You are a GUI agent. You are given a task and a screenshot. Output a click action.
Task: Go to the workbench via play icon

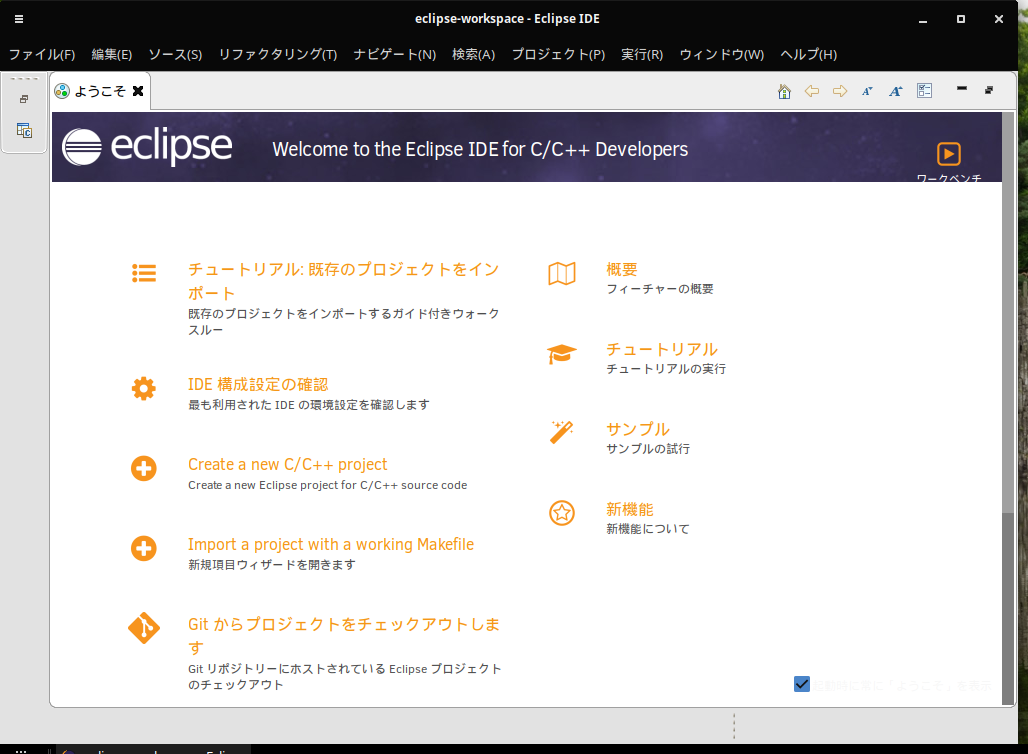pos(949,154)
